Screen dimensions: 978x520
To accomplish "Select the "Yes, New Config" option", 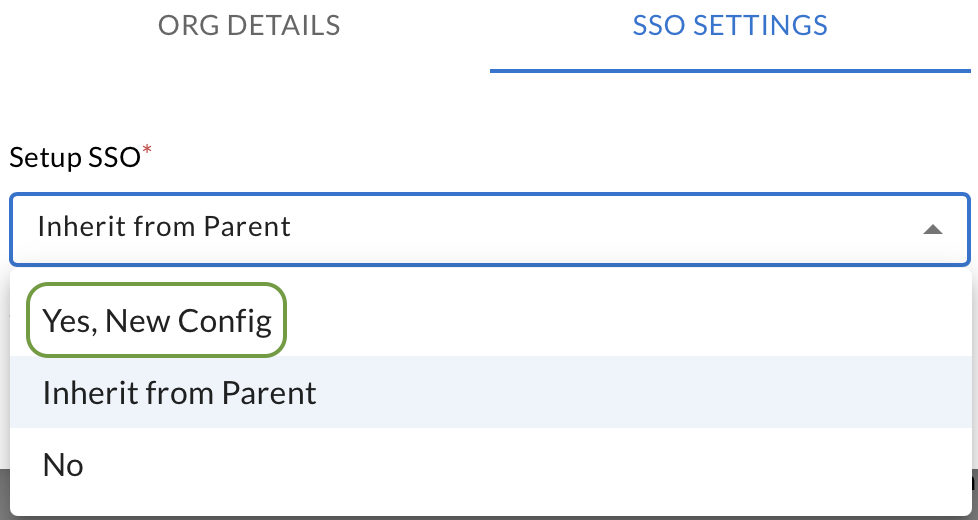I will 157,321.
